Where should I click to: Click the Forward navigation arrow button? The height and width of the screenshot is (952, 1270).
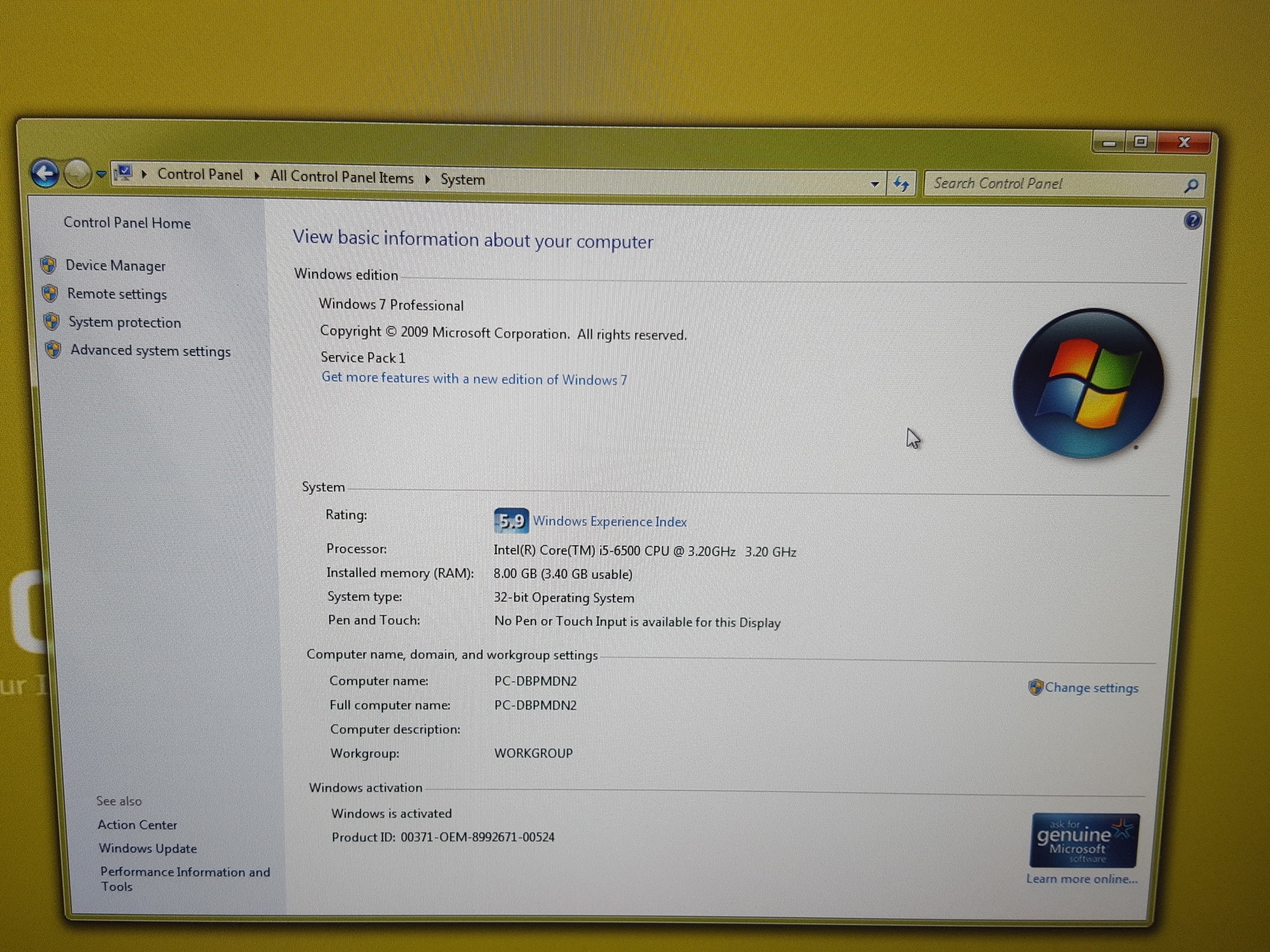point(76,174)
